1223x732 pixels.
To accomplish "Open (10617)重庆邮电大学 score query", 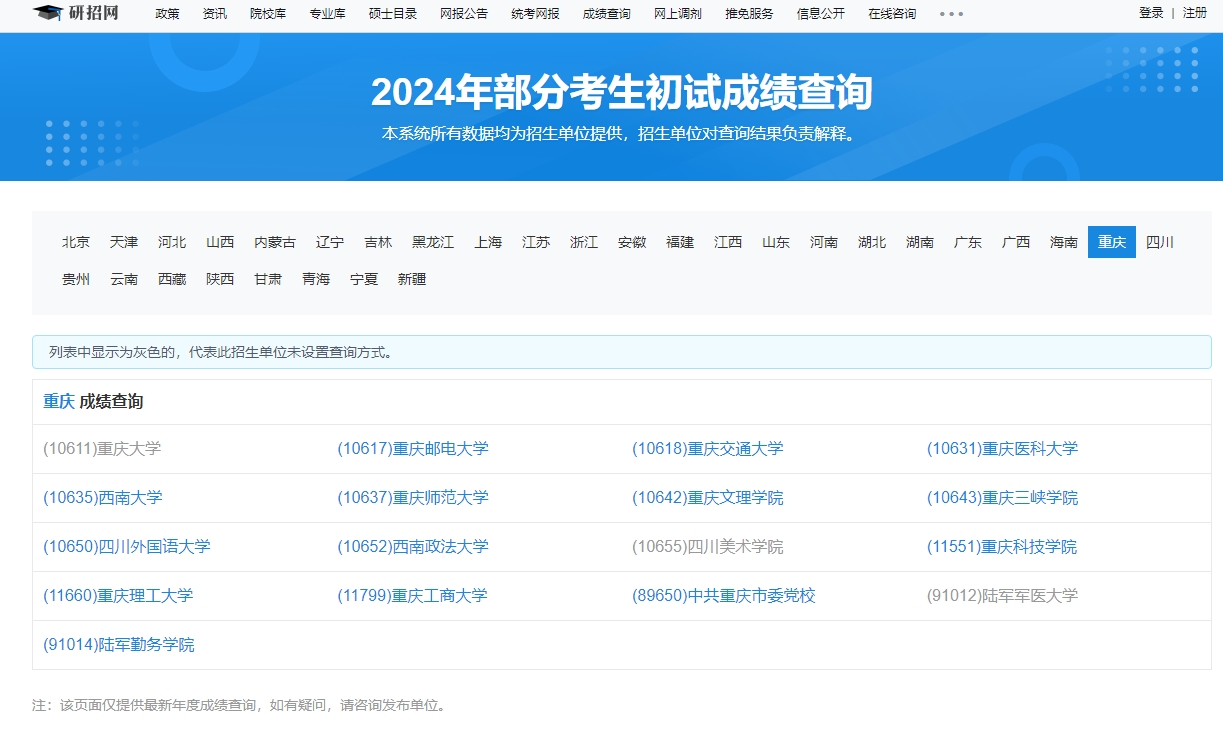I will click(413, 449).
